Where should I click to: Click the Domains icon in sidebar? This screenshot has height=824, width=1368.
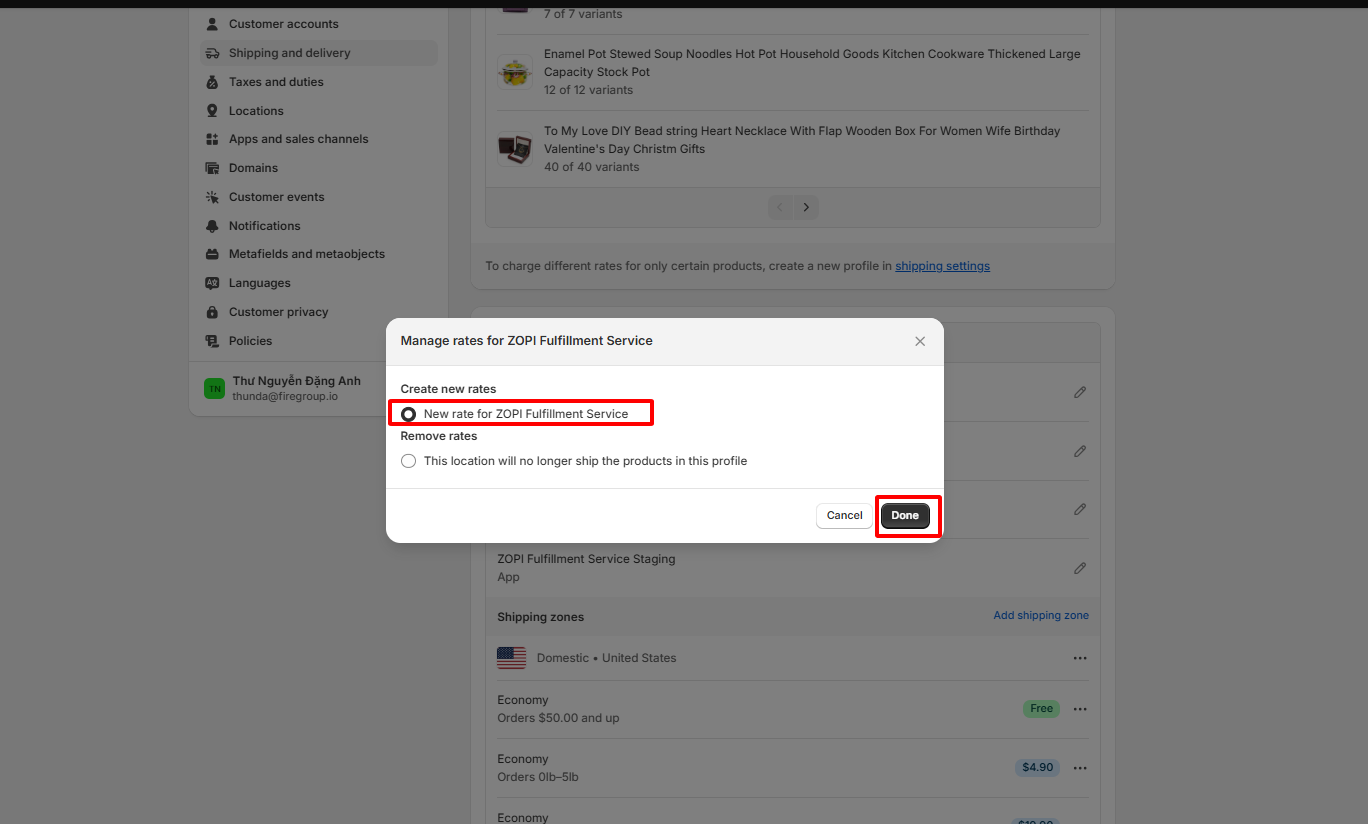(x=212, y=168)
